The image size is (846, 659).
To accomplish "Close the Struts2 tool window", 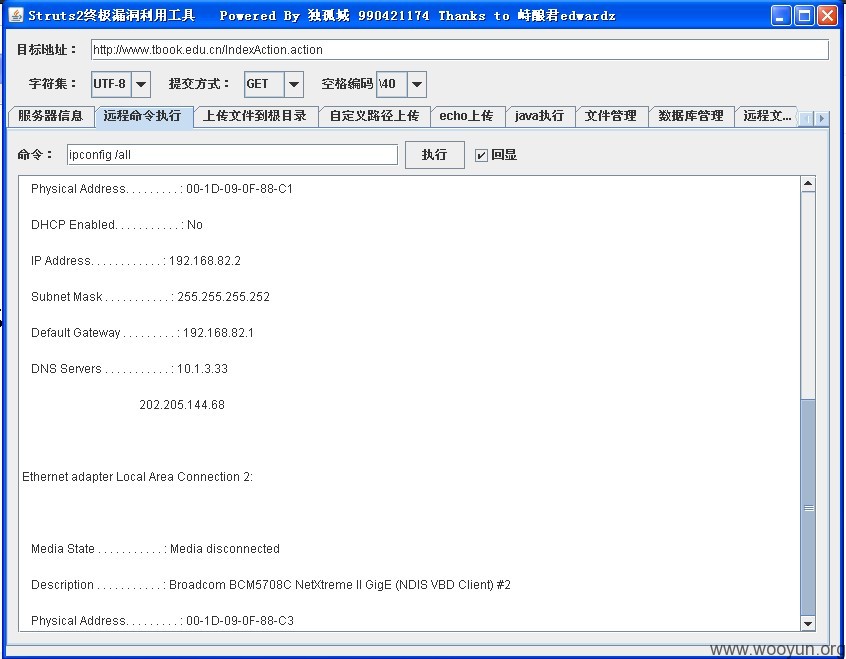I will 827,16.
